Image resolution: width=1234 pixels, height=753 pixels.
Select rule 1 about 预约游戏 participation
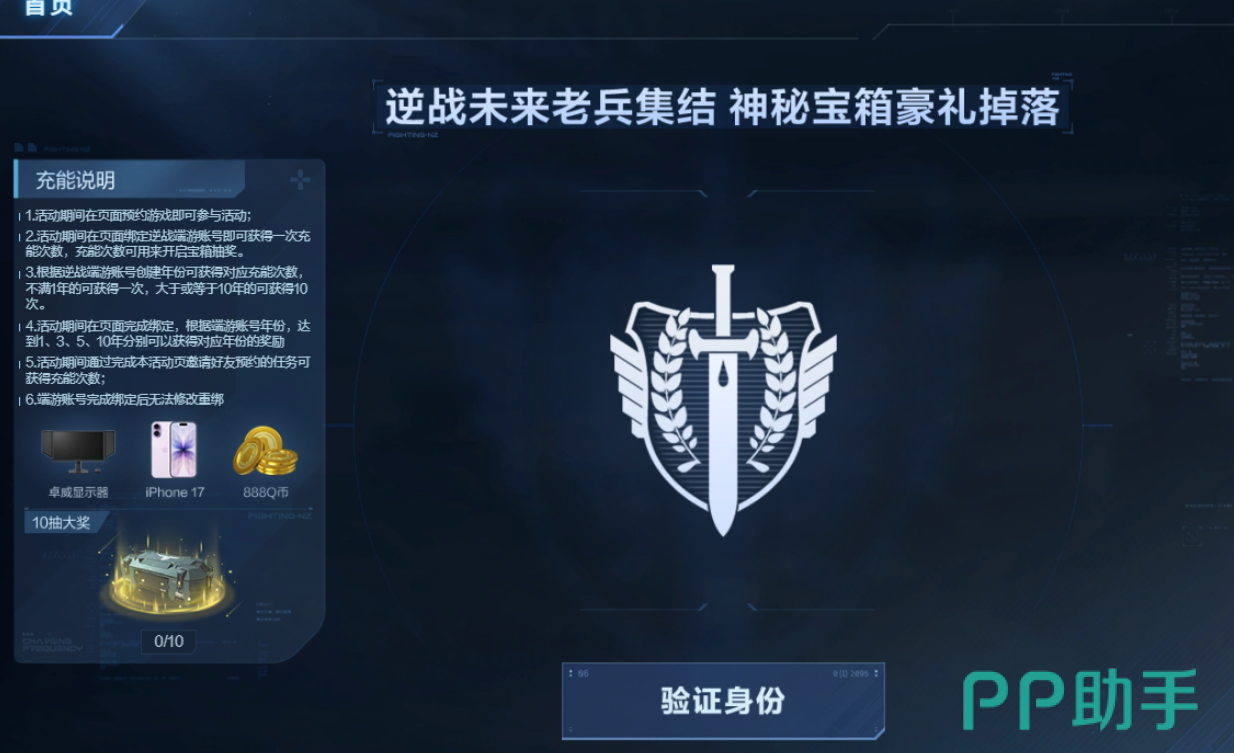pyautogui.click(x=138, y=215)
